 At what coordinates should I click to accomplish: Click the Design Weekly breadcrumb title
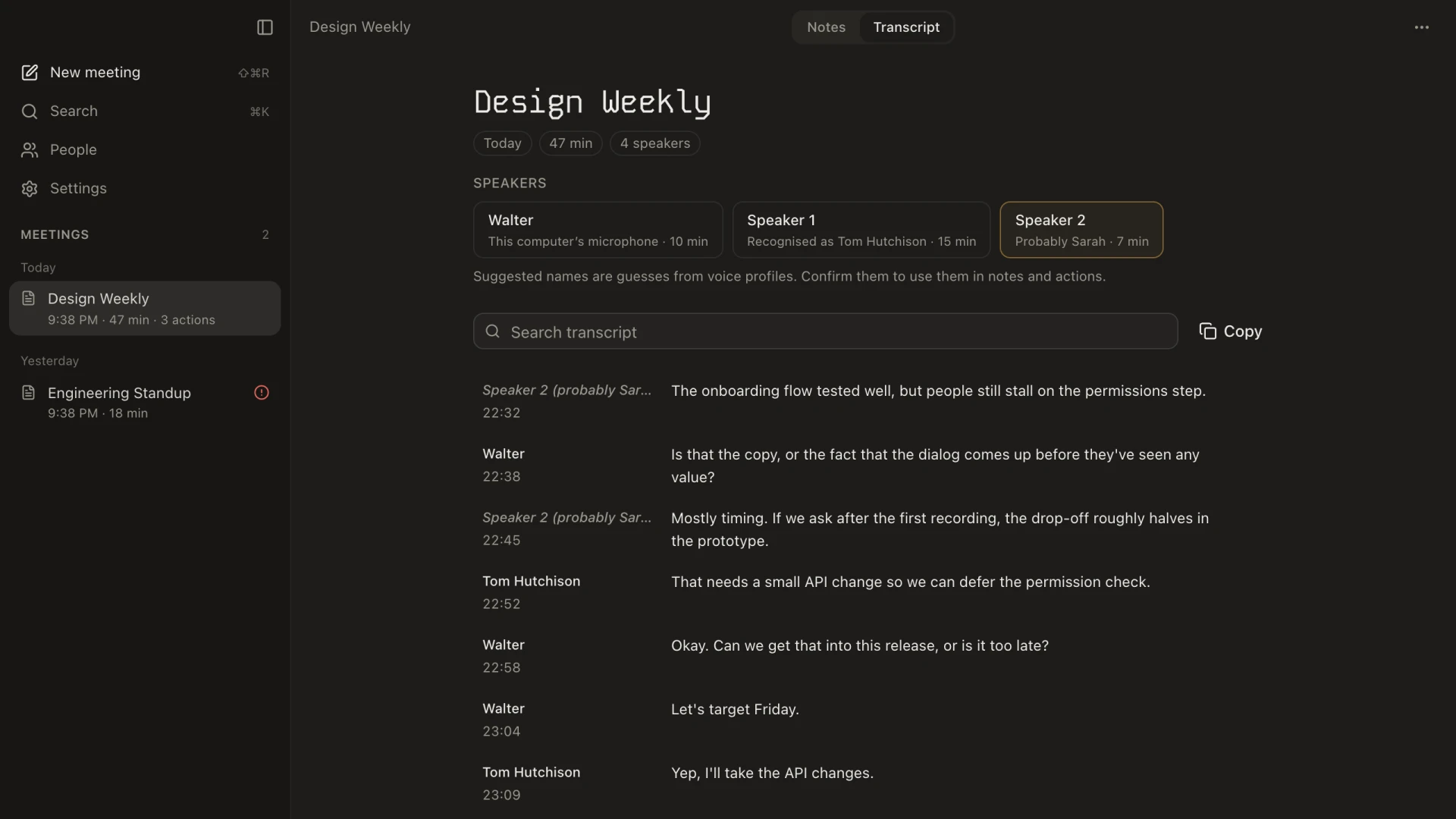(359, 27)
